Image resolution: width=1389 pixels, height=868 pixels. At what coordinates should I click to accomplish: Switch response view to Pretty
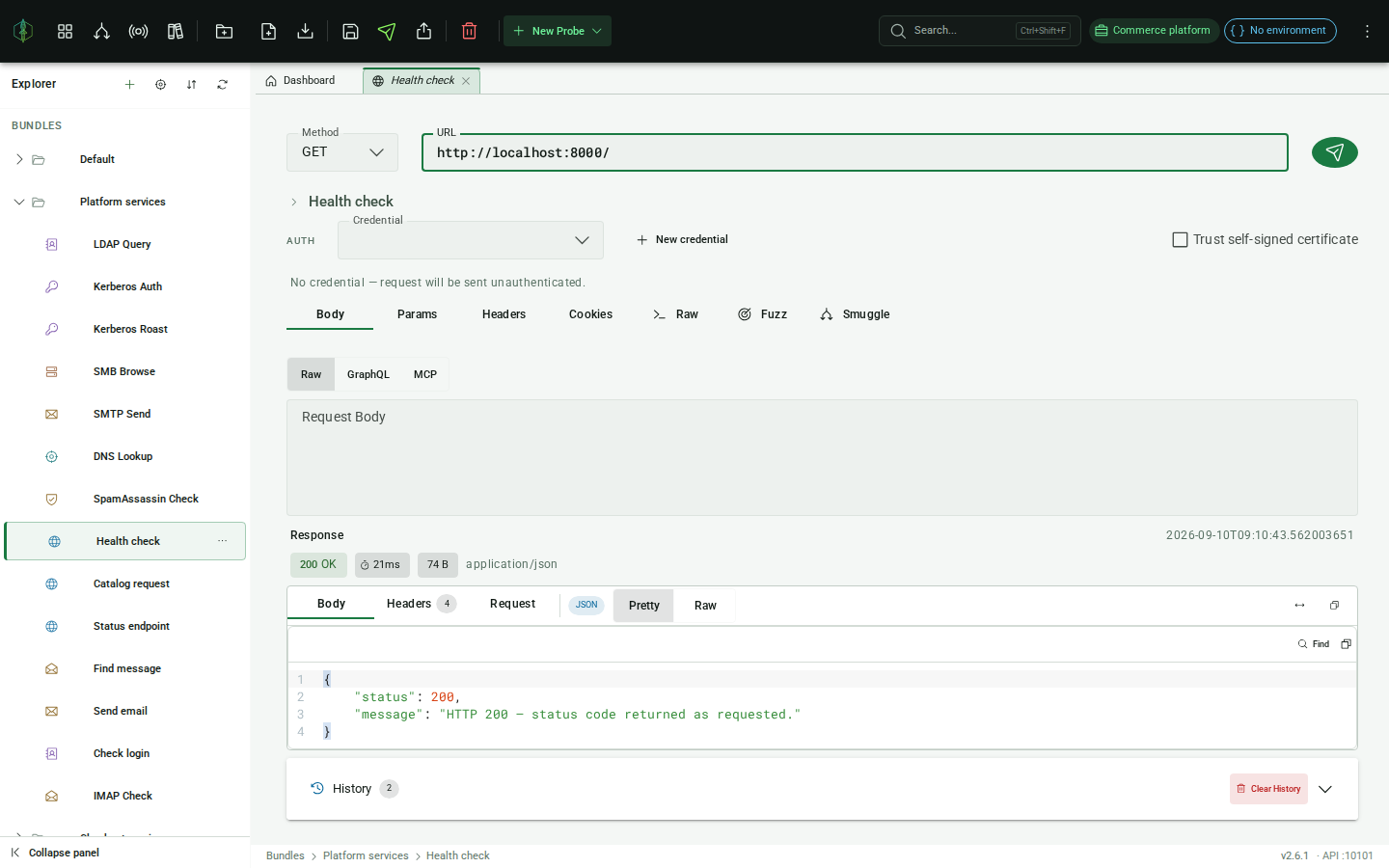tap(643, 606)
